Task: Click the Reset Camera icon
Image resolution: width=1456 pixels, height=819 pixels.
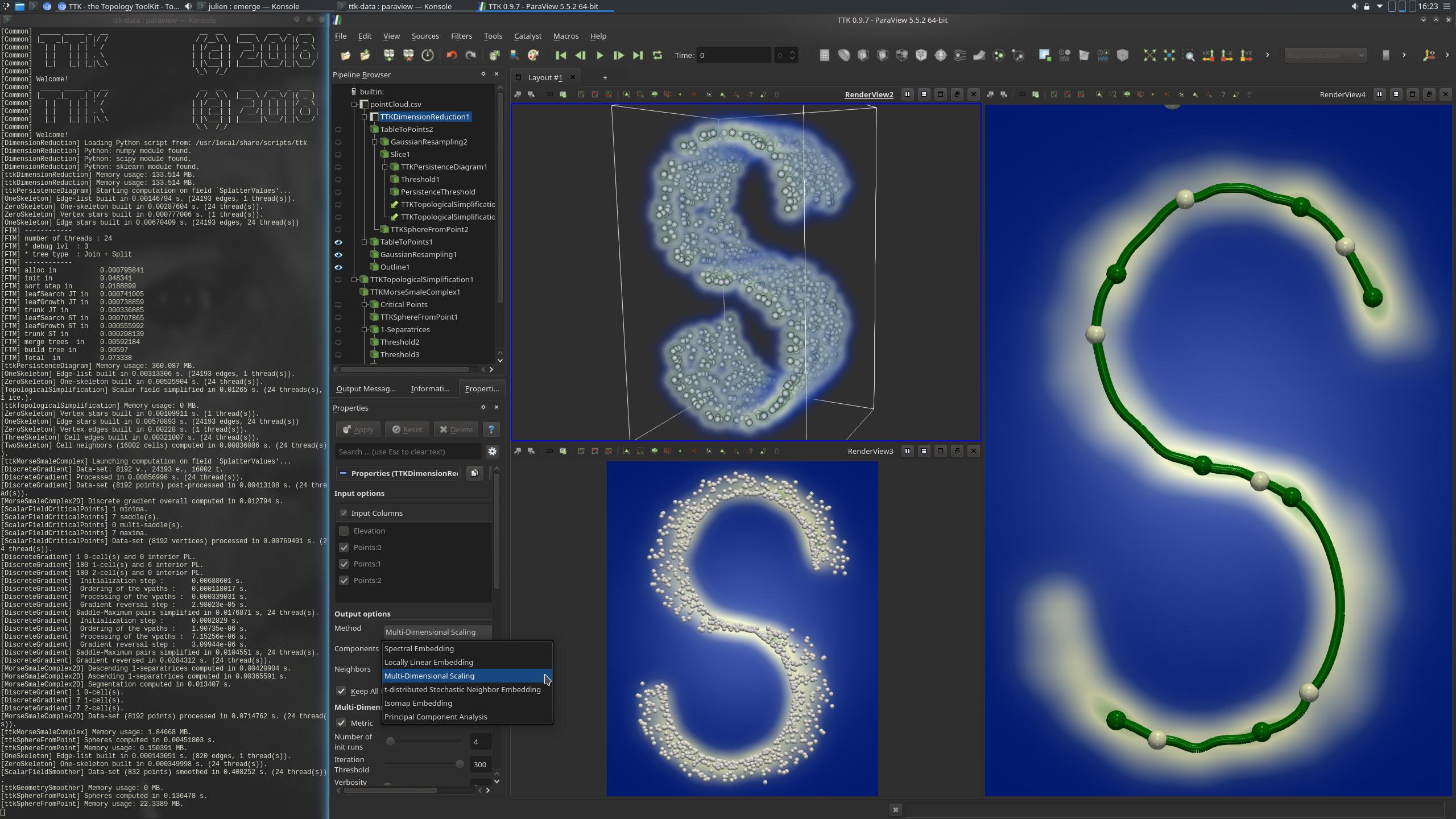Action: pyautogui.click(x=1149, y=55)
